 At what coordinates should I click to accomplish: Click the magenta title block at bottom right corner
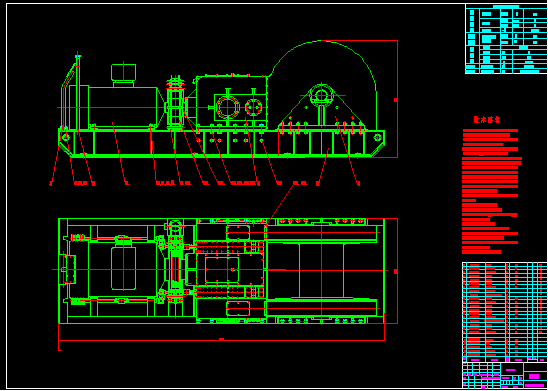click(x=505, y=375)
